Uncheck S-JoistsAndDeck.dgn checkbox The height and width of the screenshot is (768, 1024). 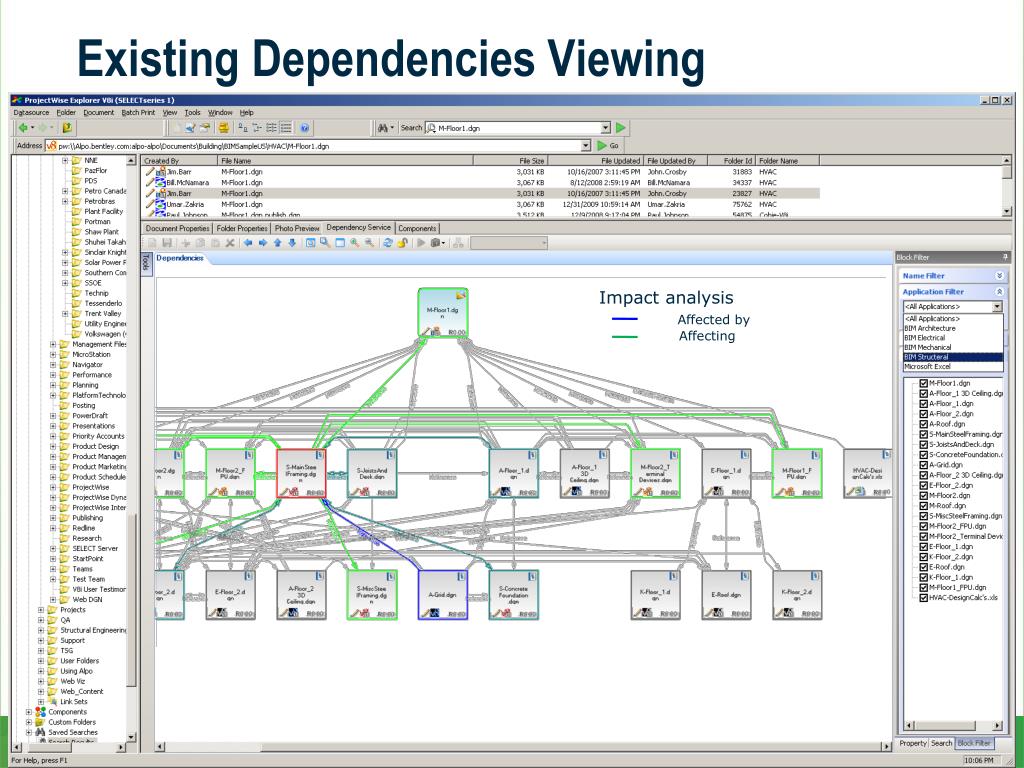coord(923,444)
